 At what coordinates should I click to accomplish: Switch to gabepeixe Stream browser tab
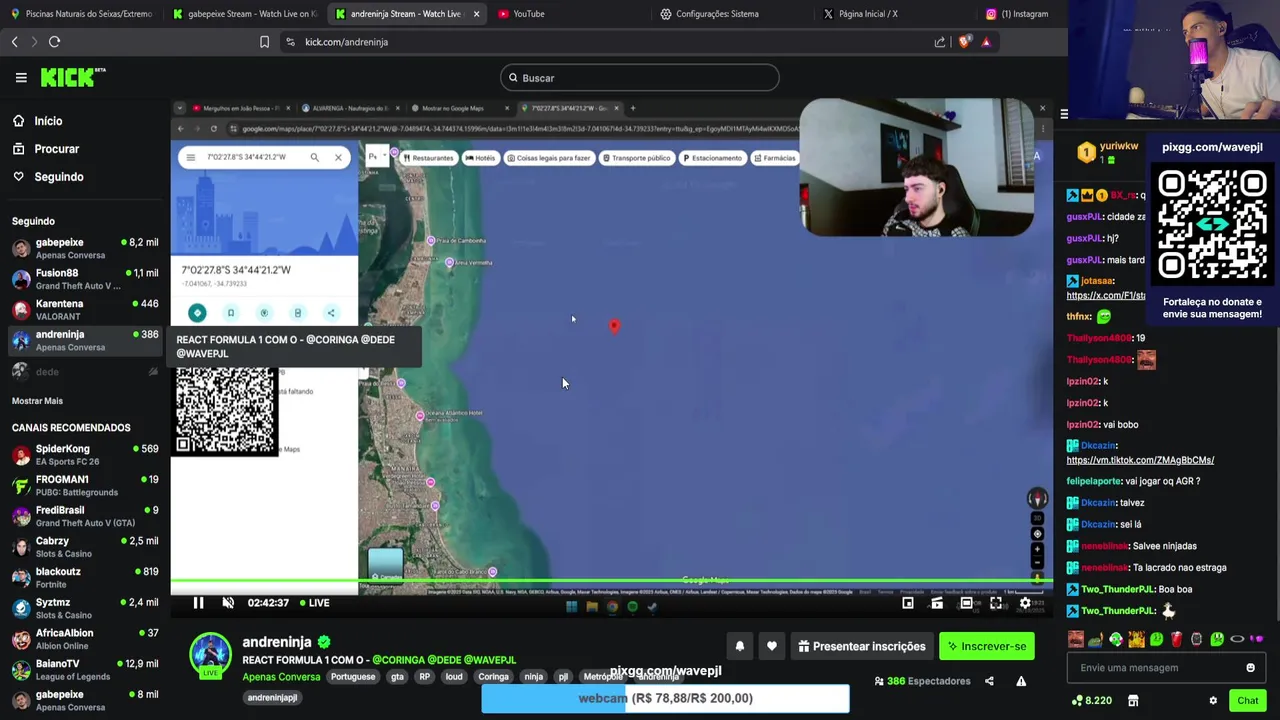coord(244,14)
